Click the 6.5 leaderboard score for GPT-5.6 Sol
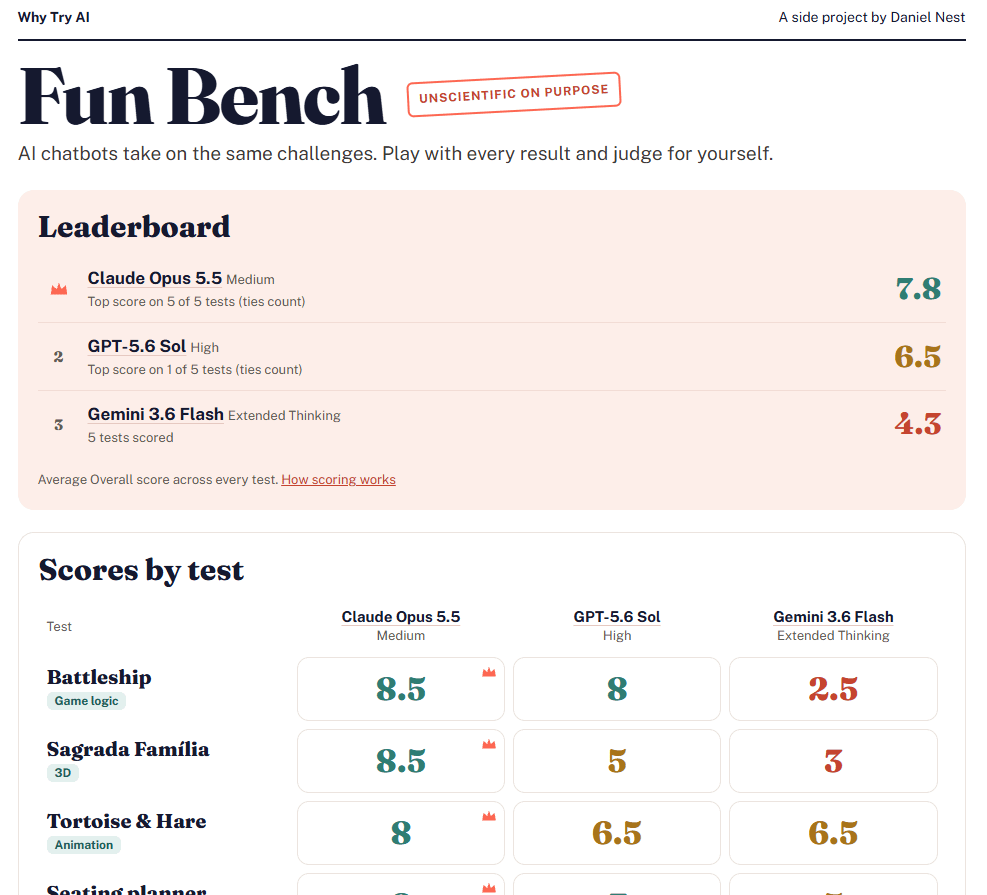This screenshot has height=895, width=987. click(918, 357)
